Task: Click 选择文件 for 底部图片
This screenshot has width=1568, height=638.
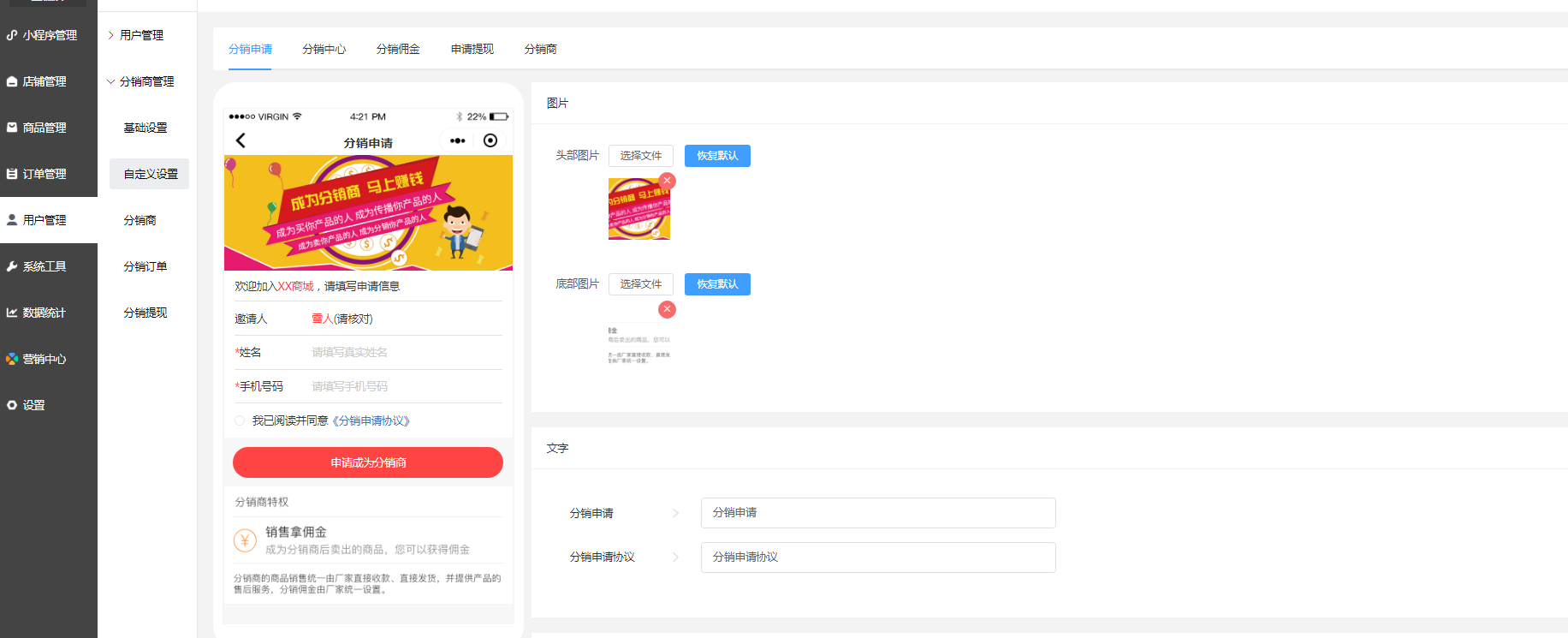Action: coord(641,284)
